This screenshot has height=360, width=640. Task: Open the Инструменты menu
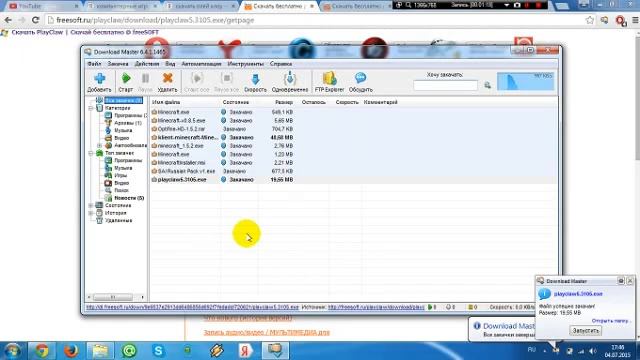[246, 64]
